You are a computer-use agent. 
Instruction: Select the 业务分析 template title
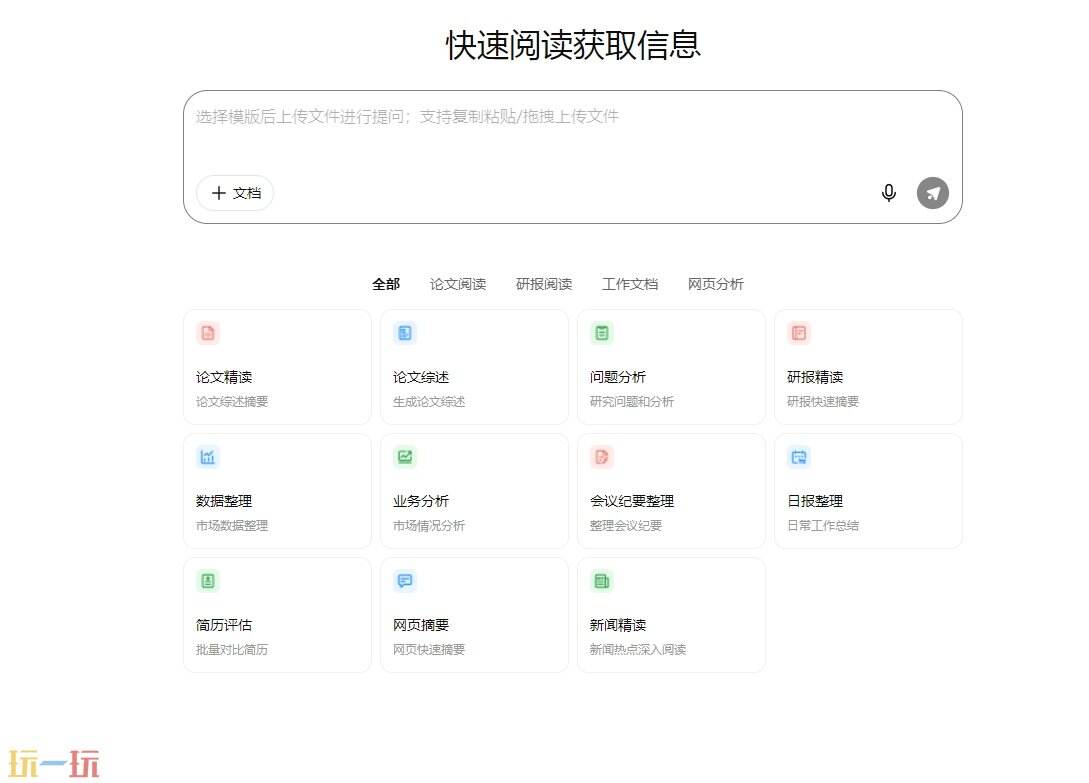421,501
